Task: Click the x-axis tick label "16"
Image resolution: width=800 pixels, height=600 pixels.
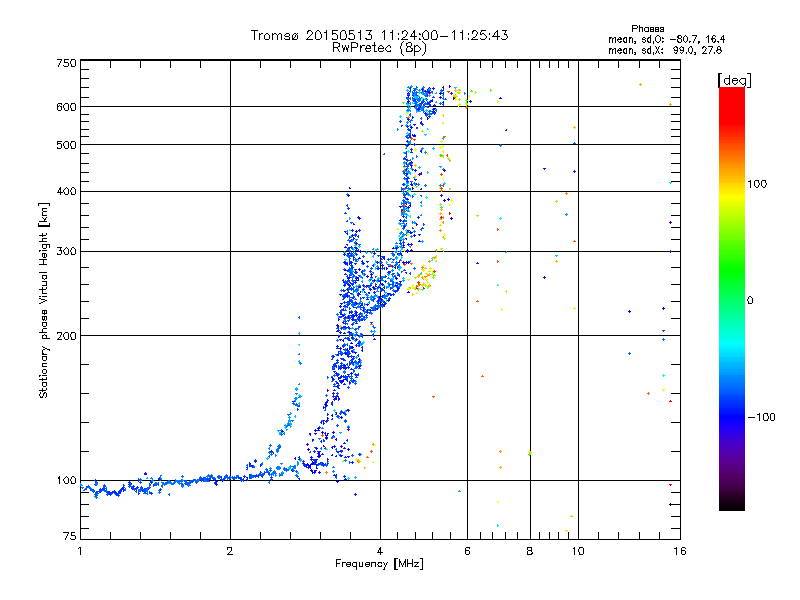Action: coord(680,551)
